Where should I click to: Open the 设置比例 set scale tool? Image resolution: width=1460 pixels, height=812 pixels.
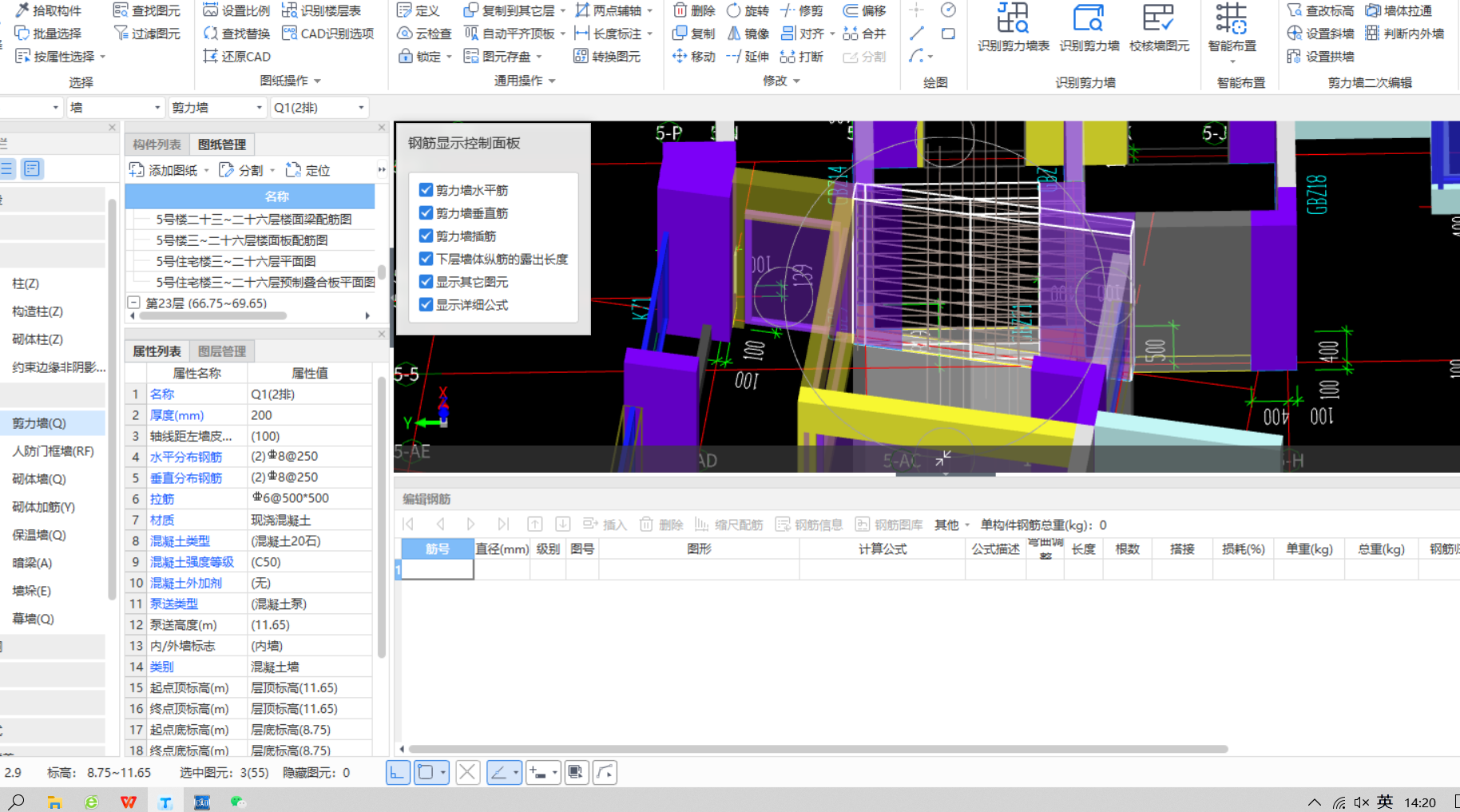point(236,10)
